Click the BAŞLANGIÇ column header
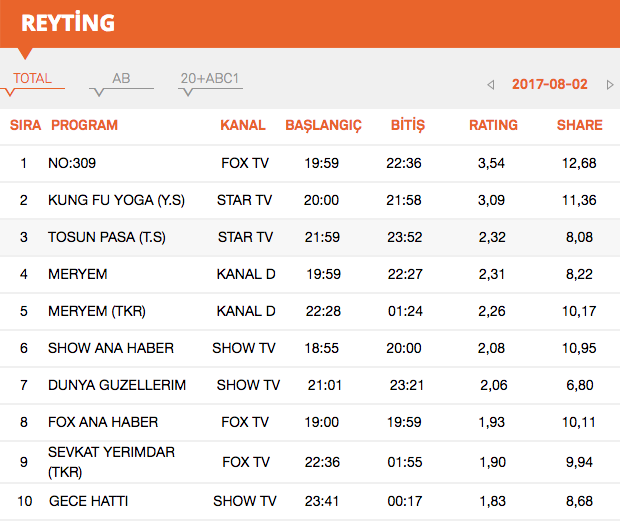 (x=323, y=125)
